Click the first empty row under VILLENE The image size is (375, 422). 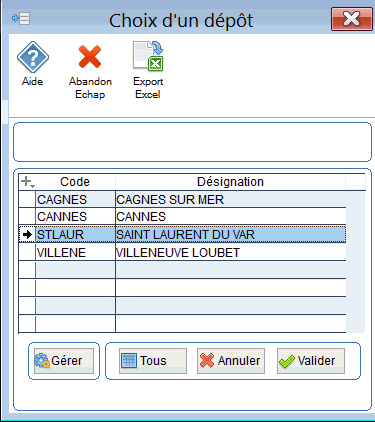183,270
